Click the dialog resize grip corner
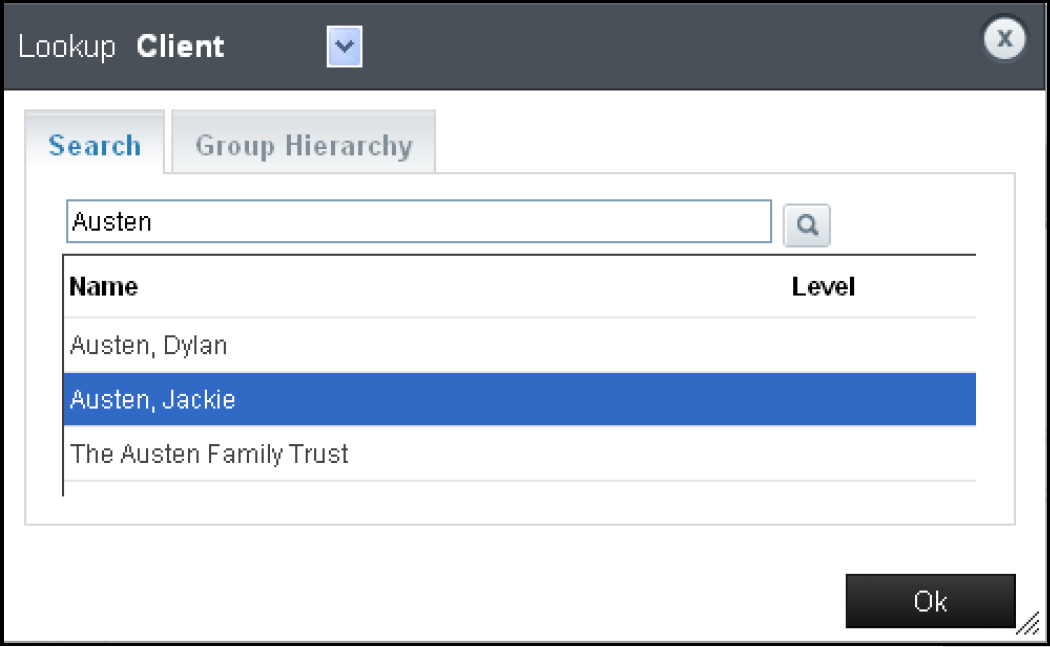Image resolution: width=1050 pixels, height=647 pixels. coord(1028,626)
